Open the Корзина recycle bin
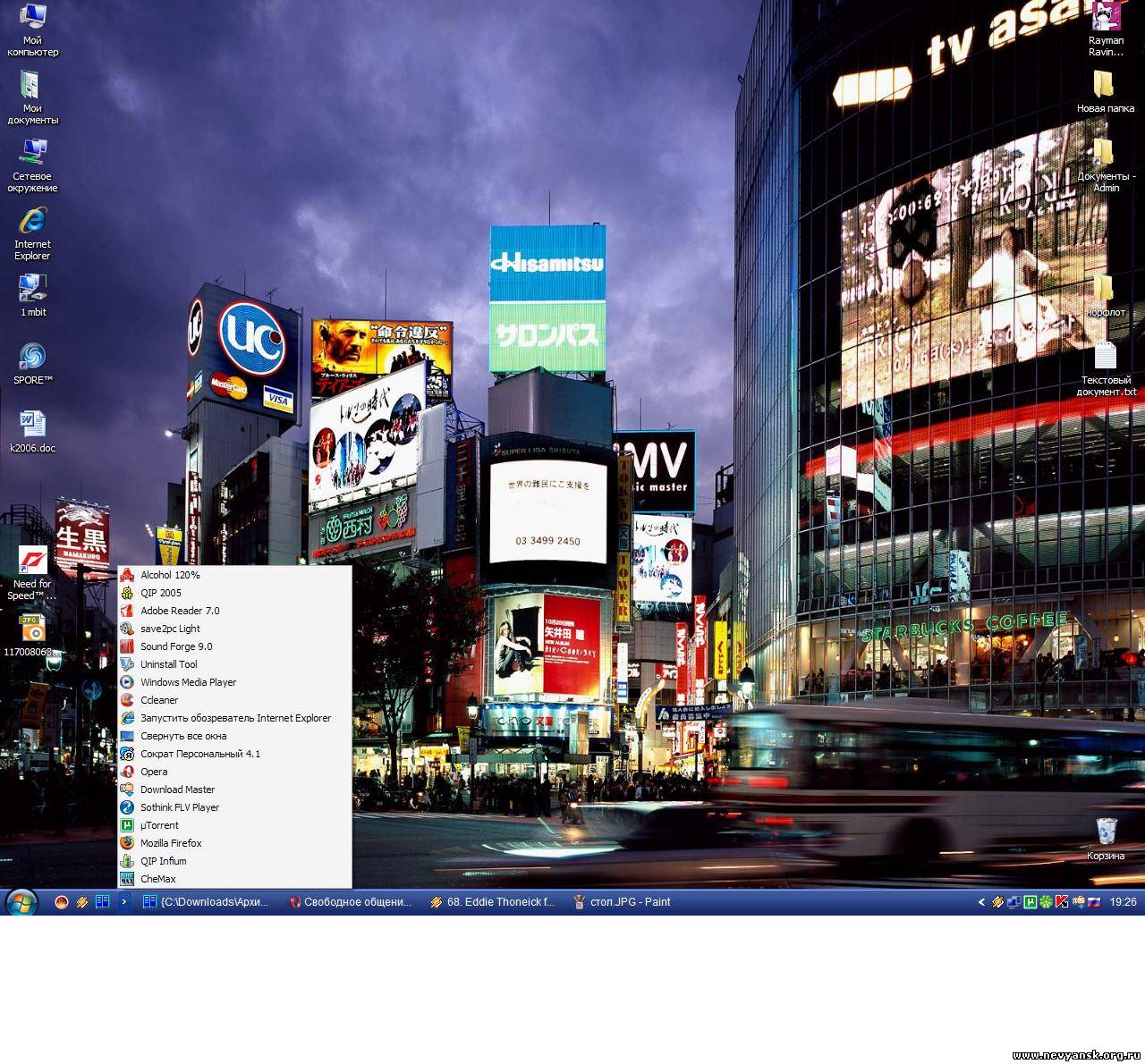Image resolution: width=1145 pixels, height=1064 pixels. pos(1106,840)
